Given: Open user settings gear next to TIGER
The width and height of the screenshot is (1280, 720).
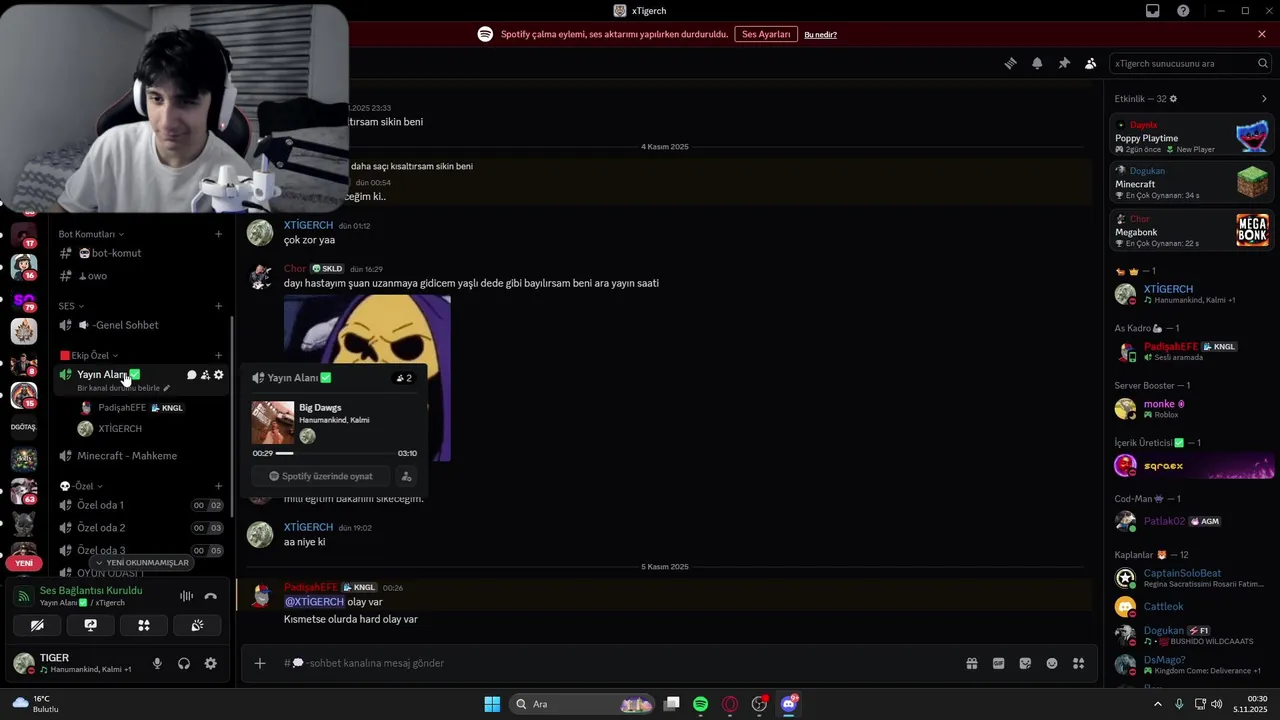Looking at the screenshot, I should click(211, 663).
